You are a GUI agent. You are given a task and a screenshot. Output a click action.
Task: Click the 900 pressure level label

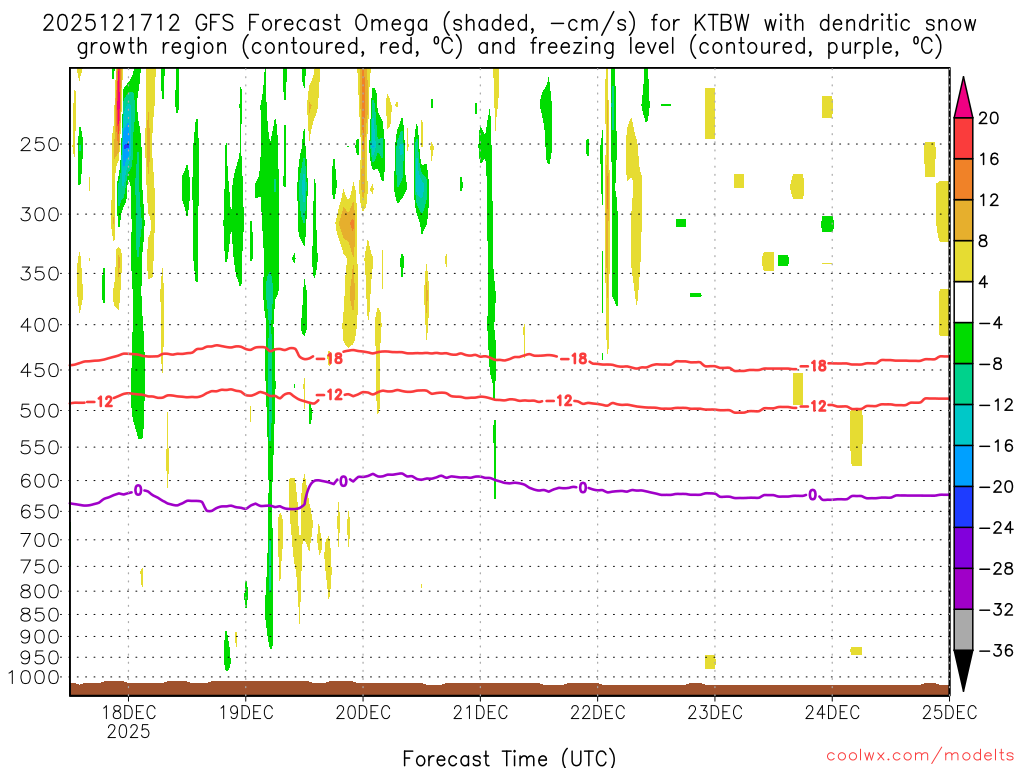[x=40, y=637]
